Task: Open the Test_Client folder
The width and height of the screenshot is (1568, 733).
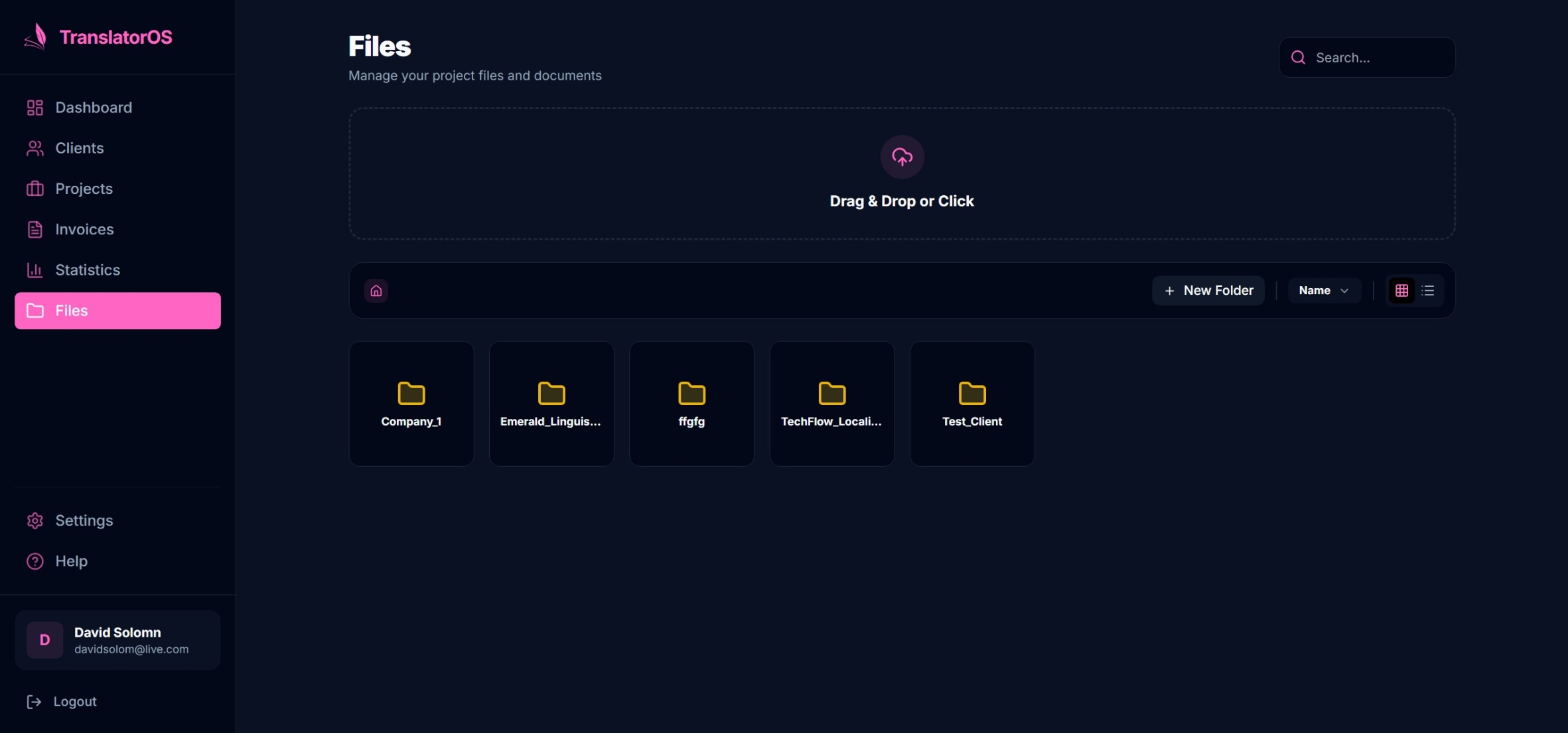Action: coord(971,402)
